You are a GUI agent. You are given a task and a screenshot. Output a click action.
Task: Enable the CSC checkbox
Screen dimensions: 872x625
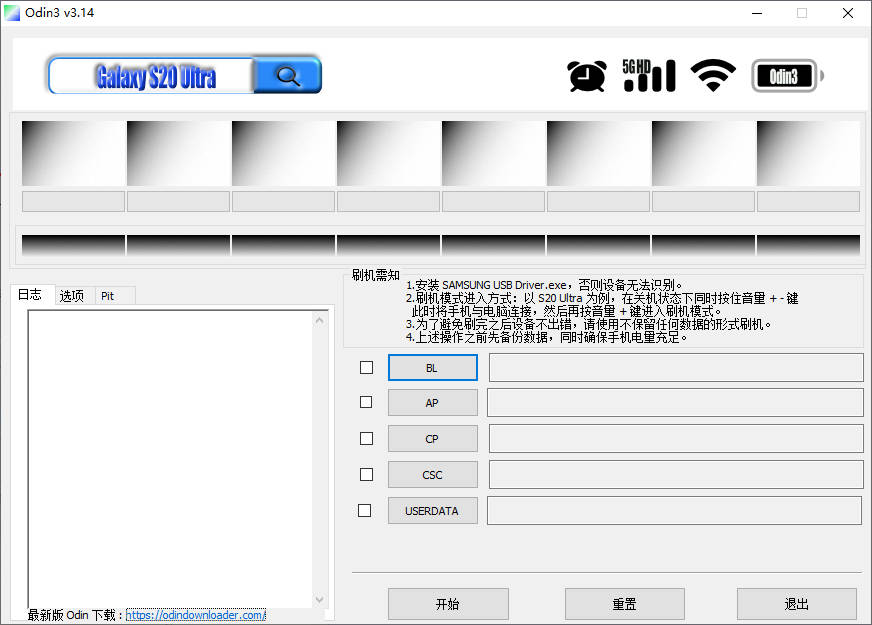[x=366, y=474]
